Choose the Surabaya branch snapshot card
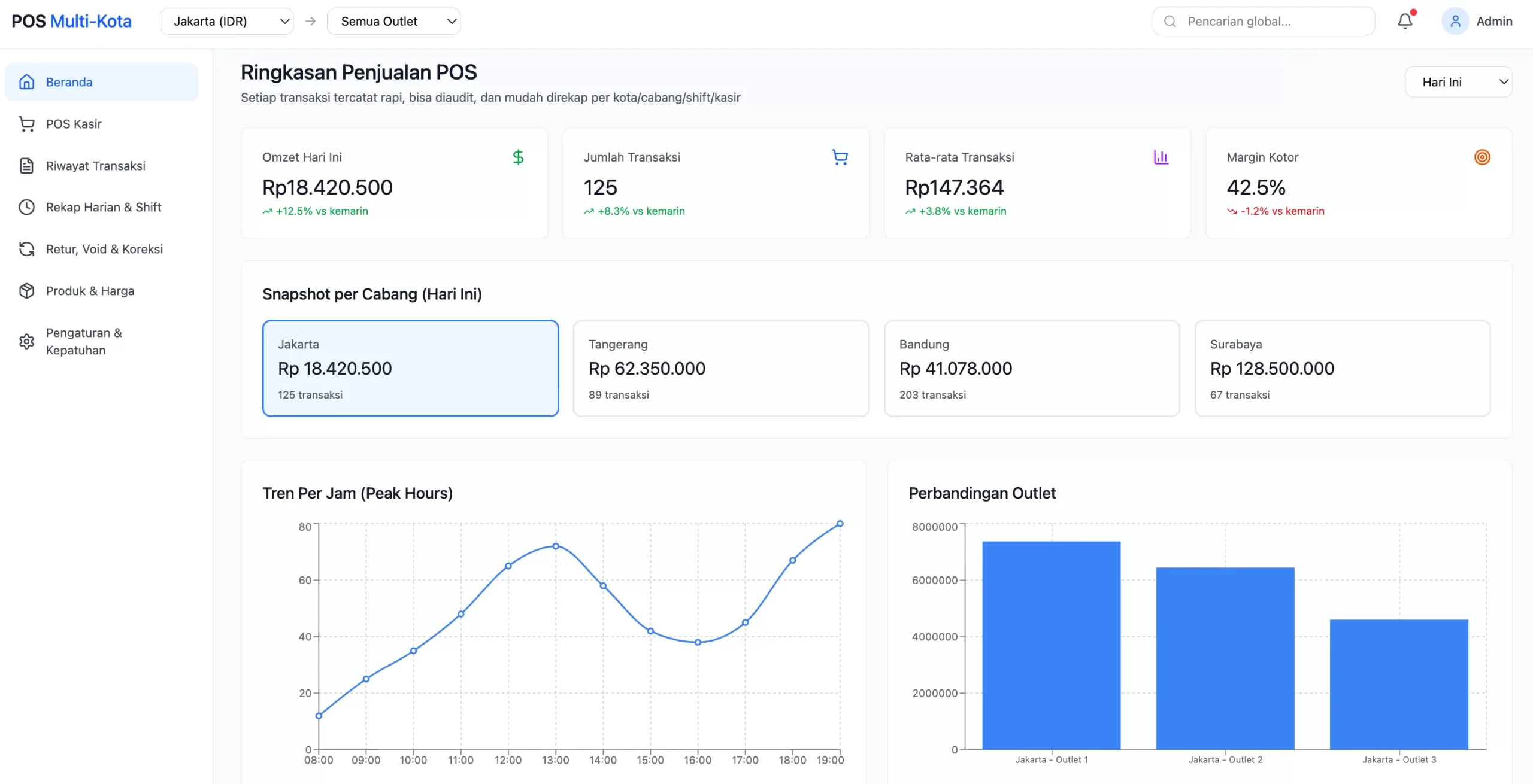1533x784 pixels. (1342, 368)
